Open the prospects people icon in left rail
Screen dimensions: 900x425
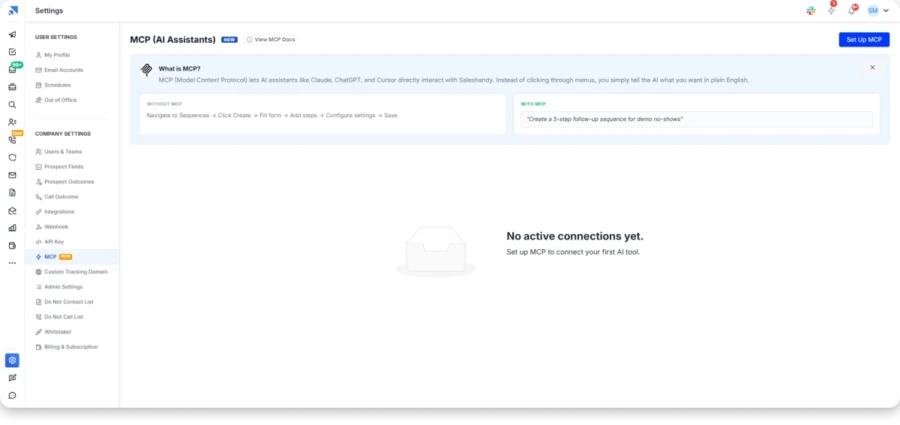tap(13, 122)
